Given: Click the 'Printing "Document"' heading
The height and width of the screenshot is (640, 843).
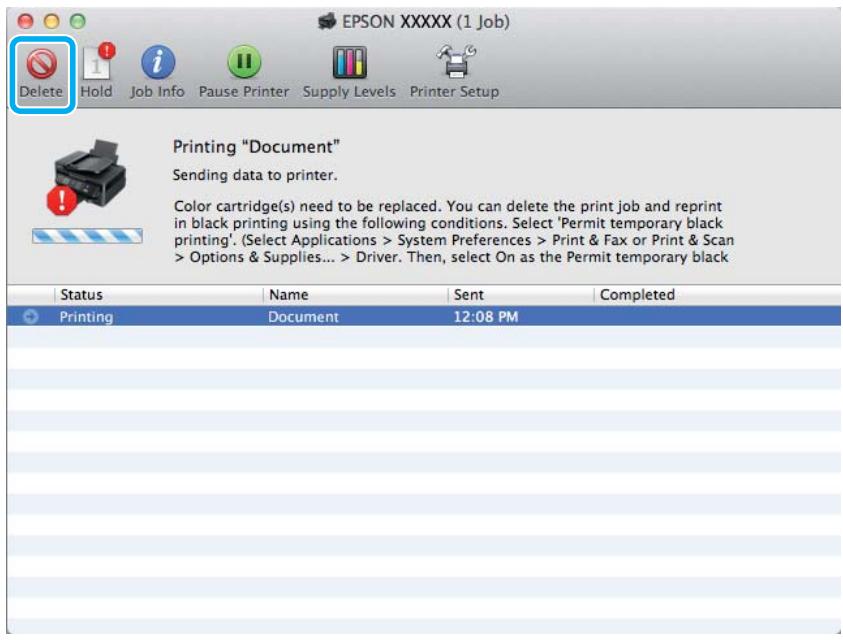Looking at the screenshot, I should [x=256, y=147].
